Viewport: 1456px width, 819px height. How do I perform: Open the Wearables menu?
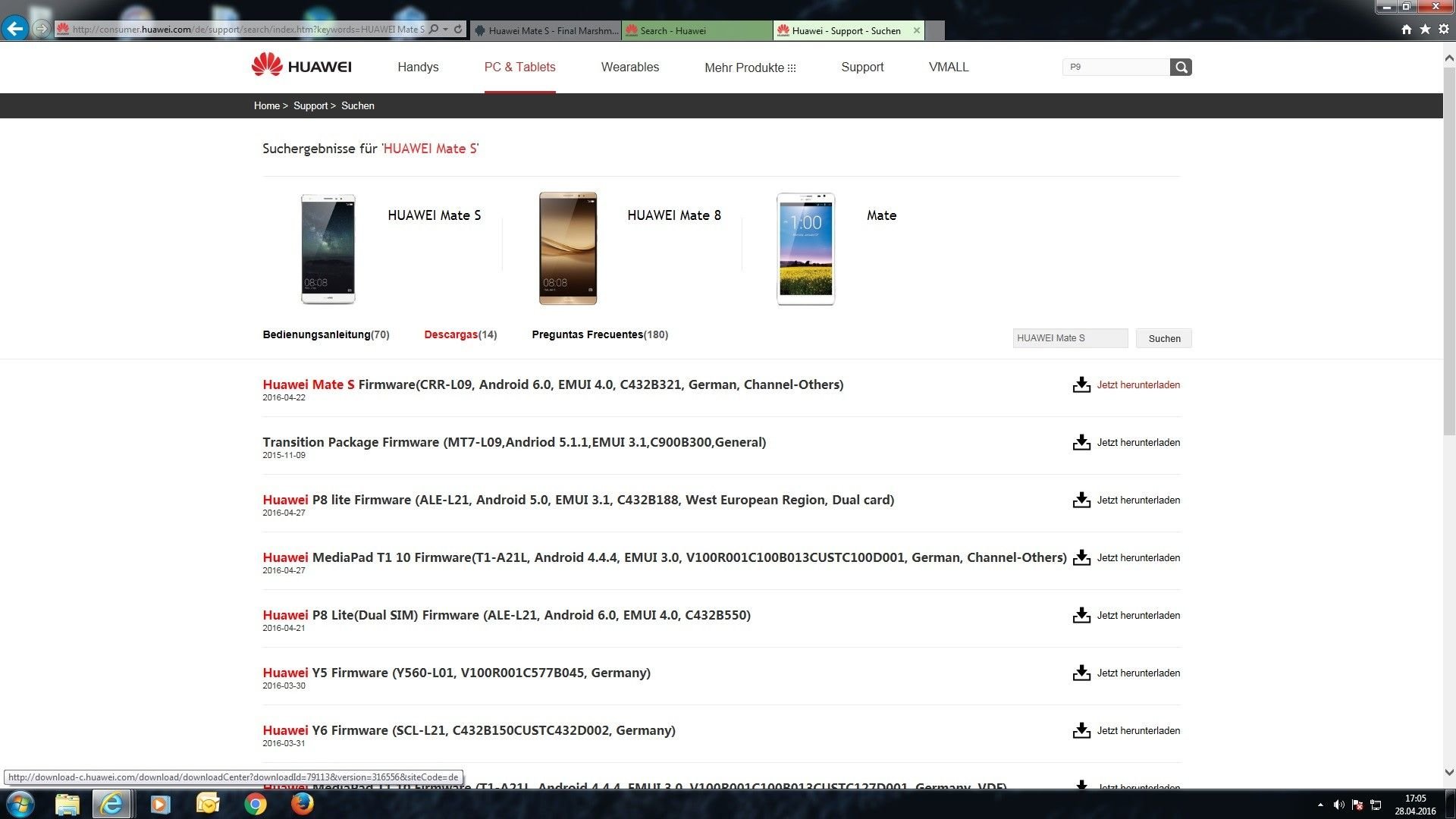coord(630,67)
